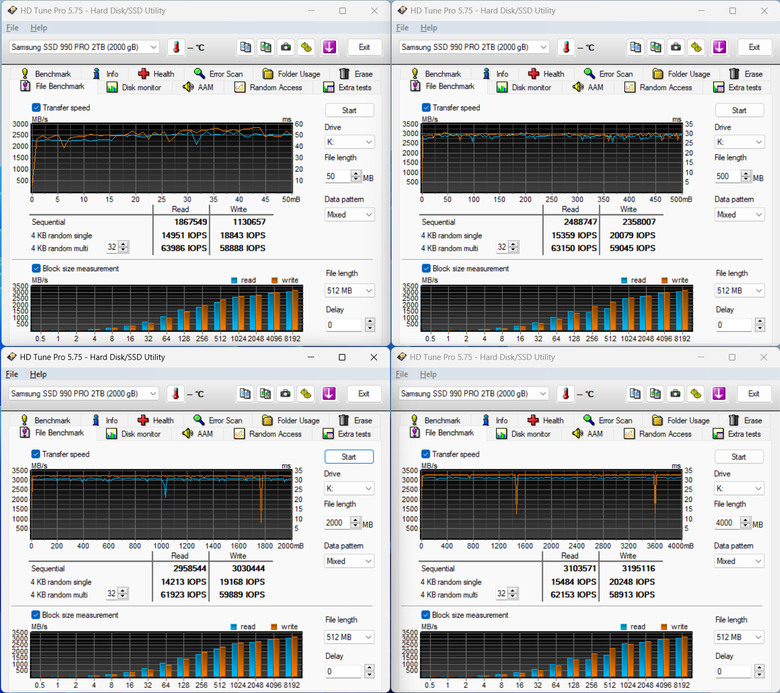Click Exit button in 500 MB window

pyautogui.click(x=754, y=47)
